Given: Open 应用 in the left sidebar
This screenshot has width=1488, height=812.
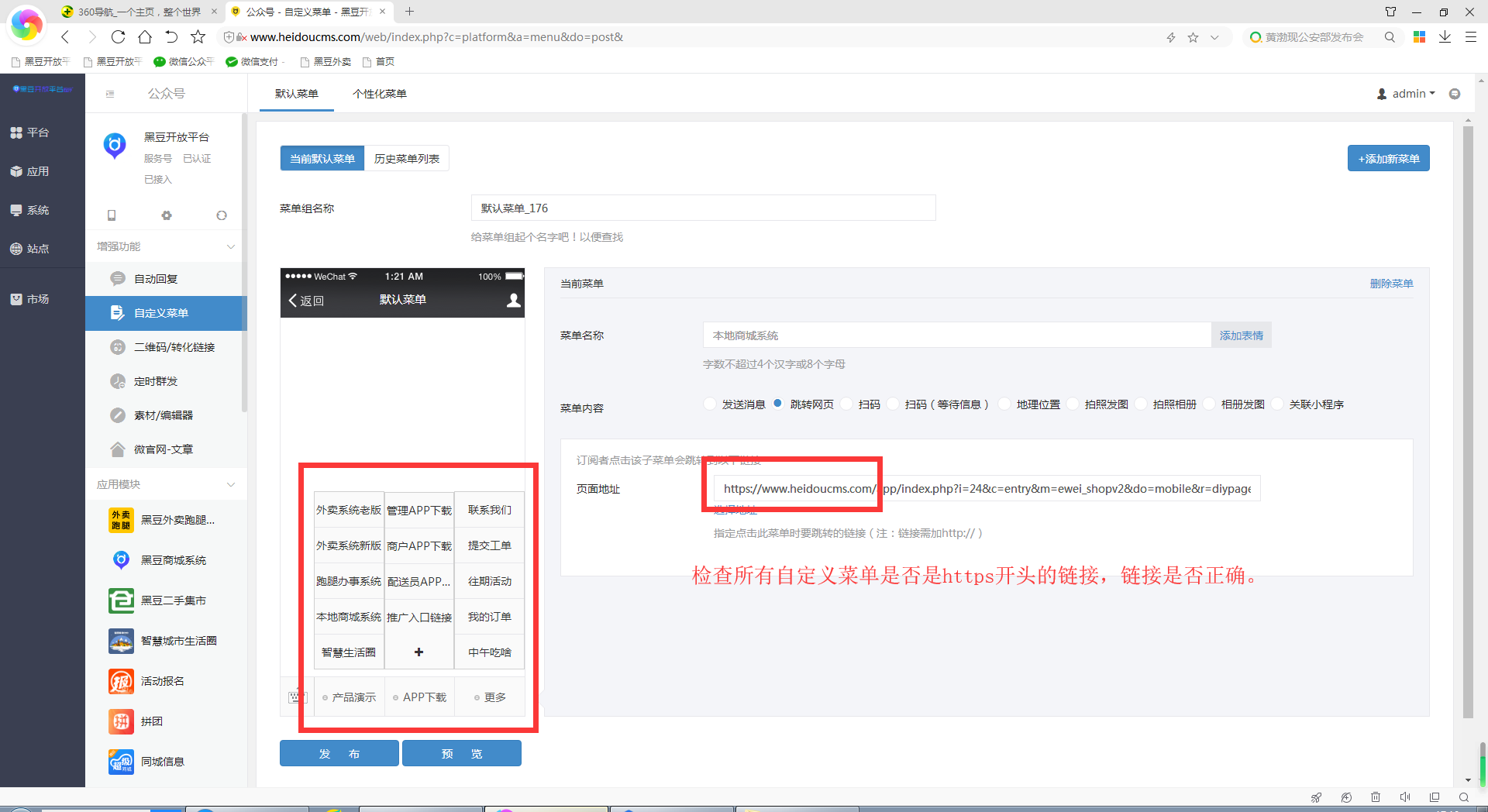Looking at the screenshot, I should 30,171.
